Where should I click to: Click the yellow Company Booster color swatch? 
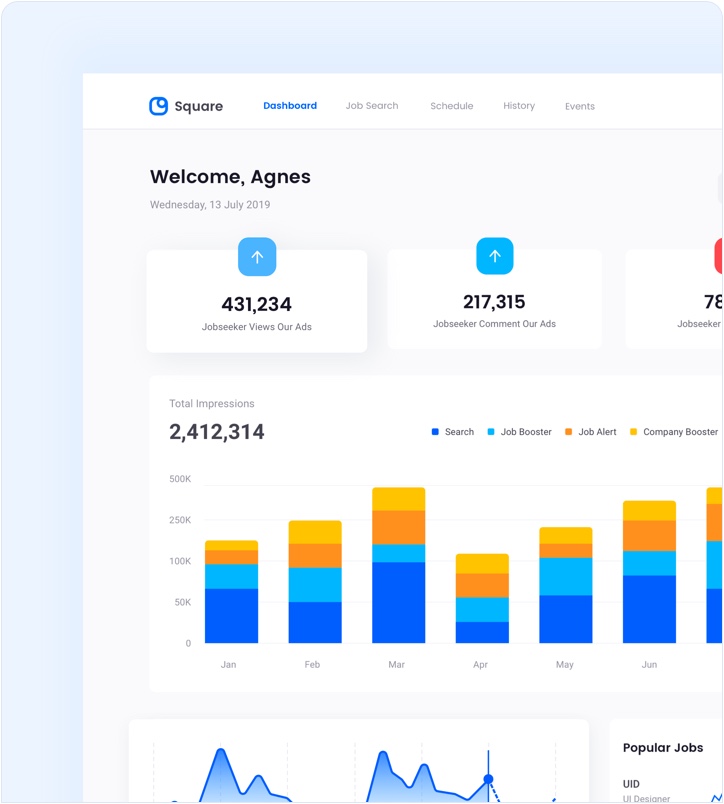tap(633, 432)
